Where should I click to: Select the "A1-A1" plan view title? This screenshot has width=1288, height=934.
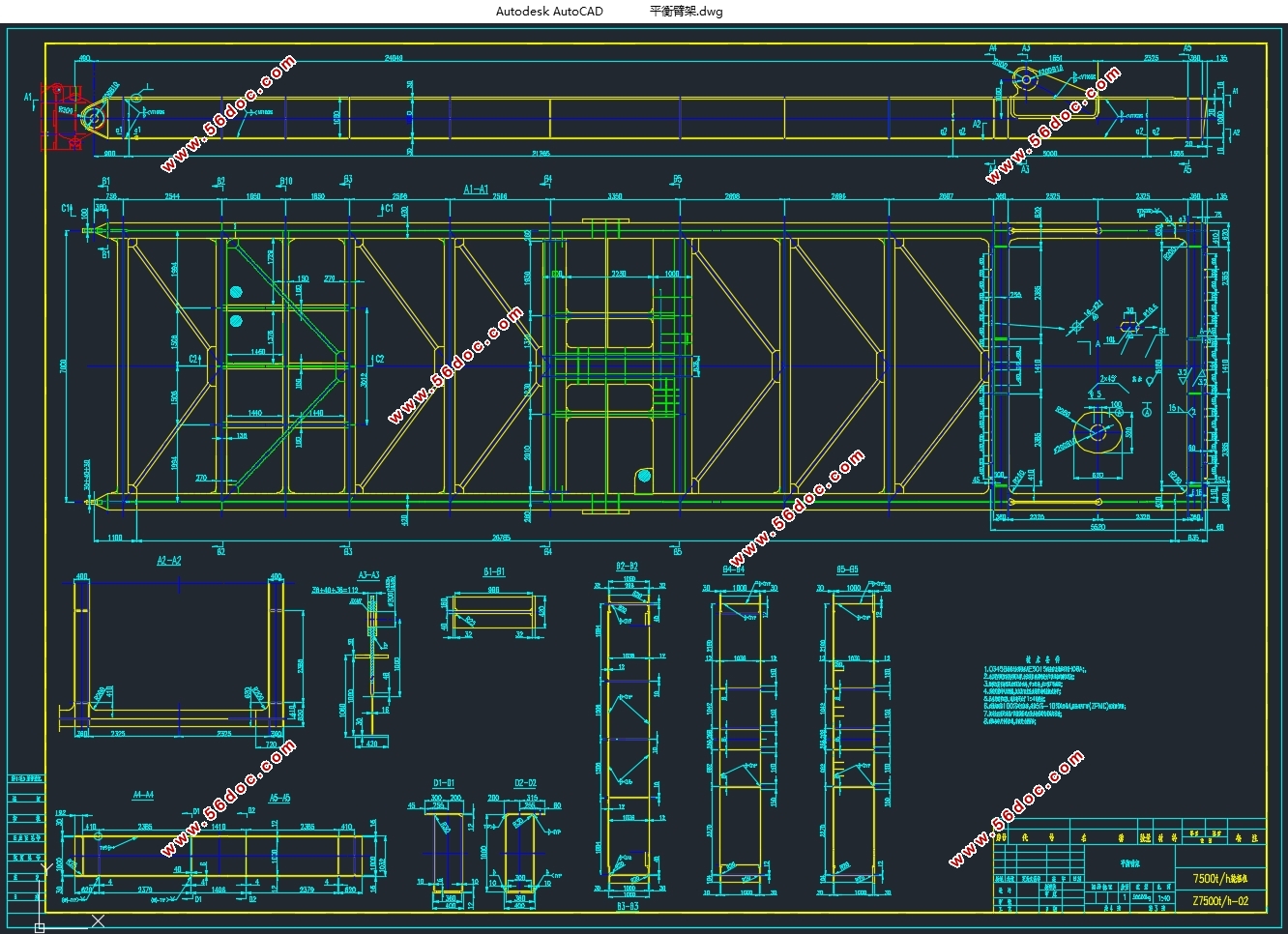[x=476, y=190]
